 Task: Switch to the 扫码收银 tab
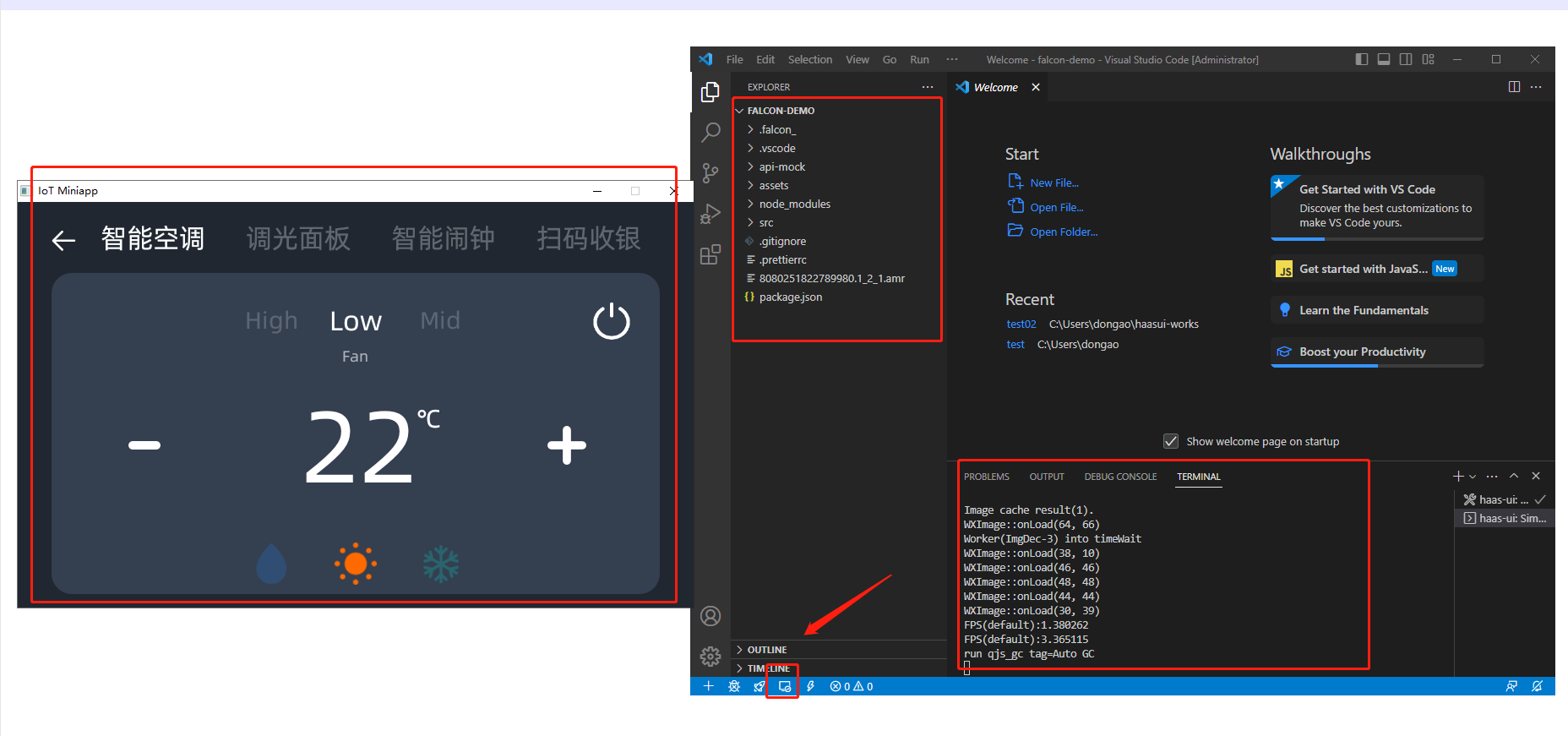pyautogui.click(x=589, y=238)
